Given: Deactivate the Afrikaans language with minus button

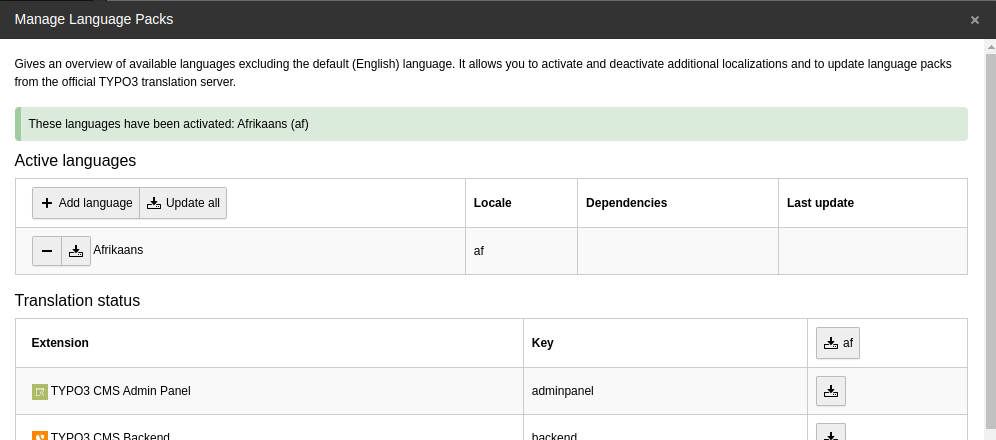Looking at the screenshot, I should (47, 251).
